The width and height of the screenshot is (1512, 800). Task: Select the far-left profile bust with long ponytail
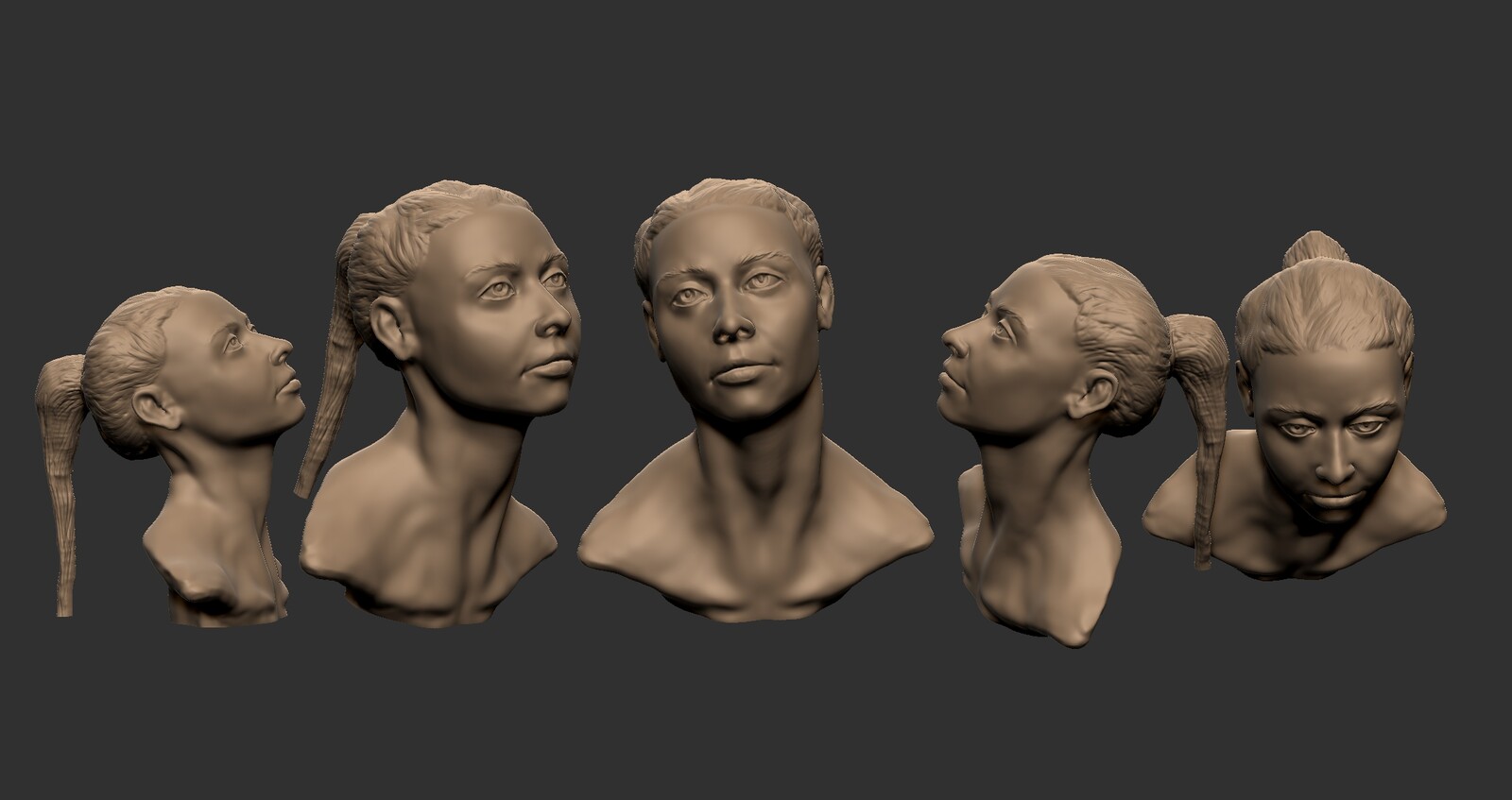(x=171, y=455)
